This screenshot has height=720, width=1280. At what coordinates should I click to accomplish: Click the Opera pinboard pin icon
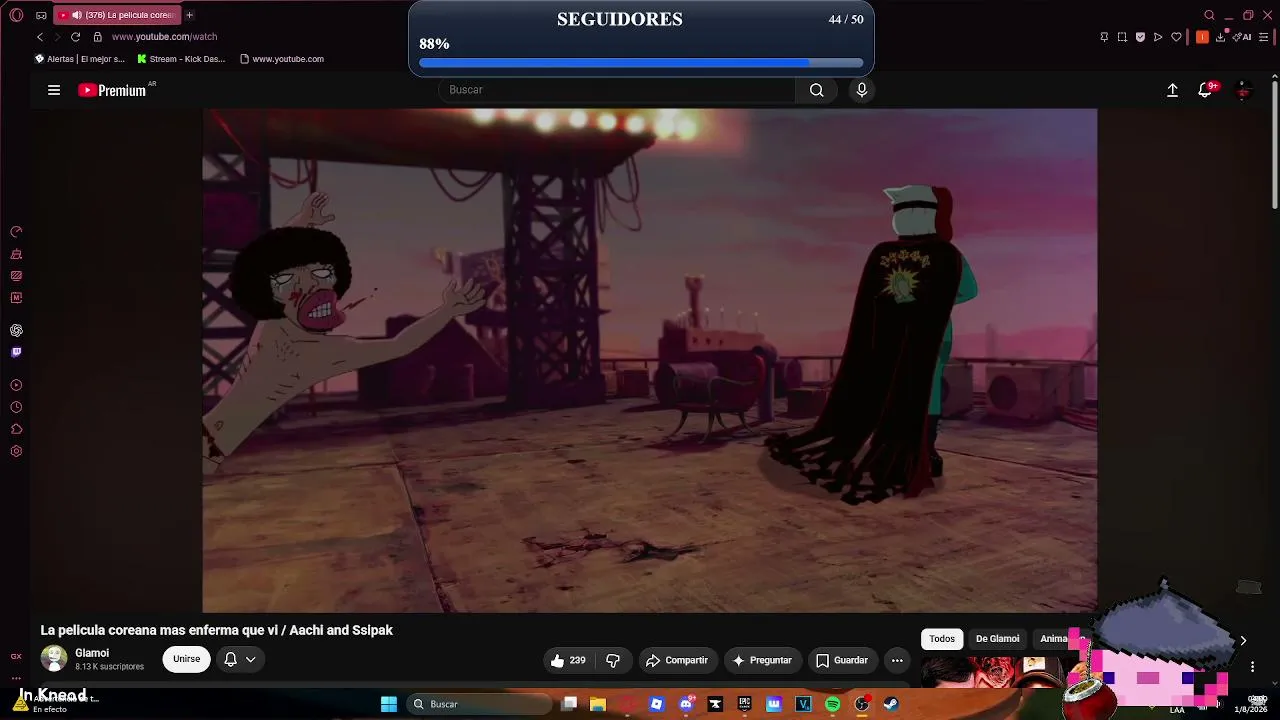click(1104, 37)
